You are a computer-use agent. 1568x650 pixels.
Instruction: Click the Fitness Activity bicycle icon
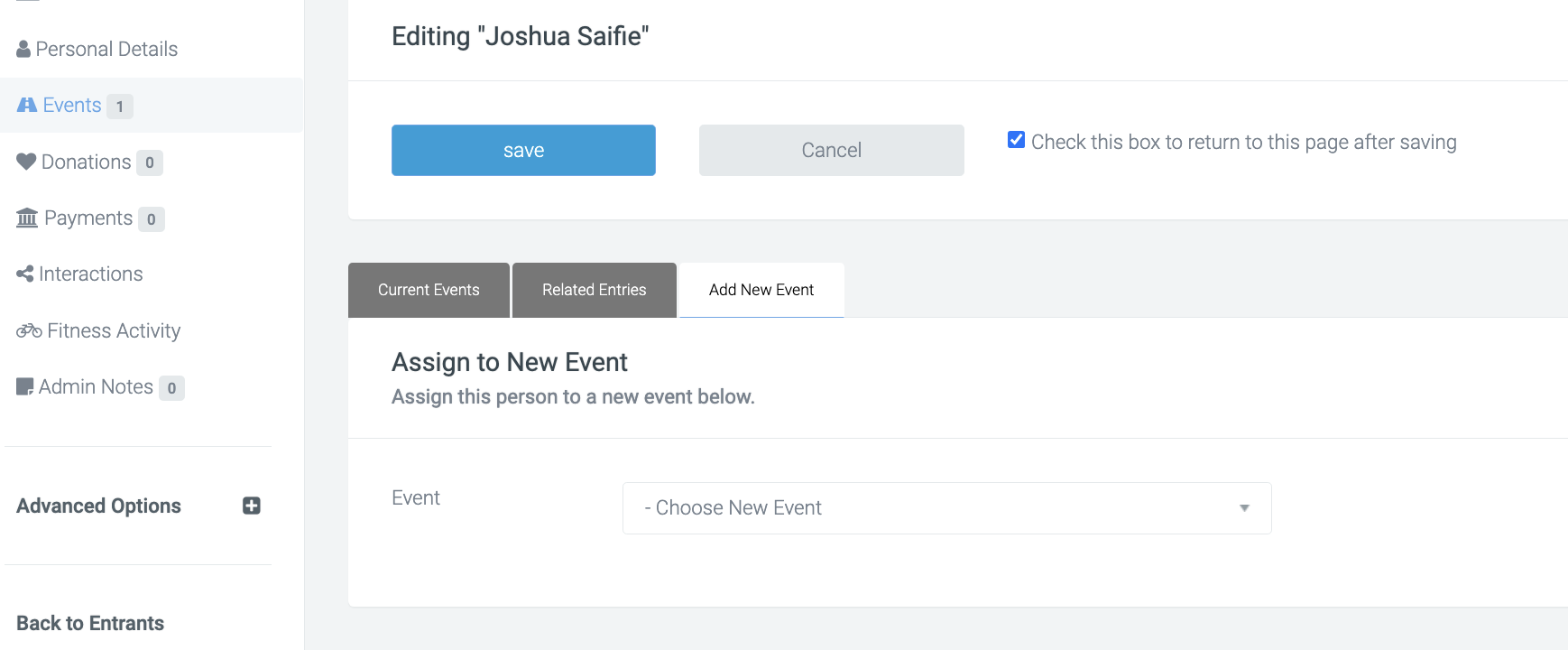tap(29, 330)
